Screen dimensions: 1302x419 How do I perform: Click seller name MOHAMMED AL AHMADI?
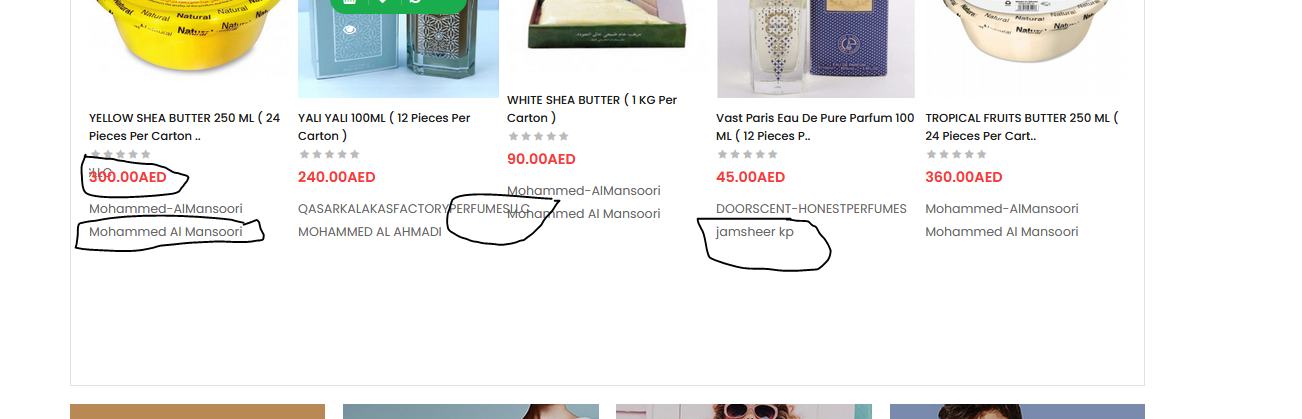370,232
